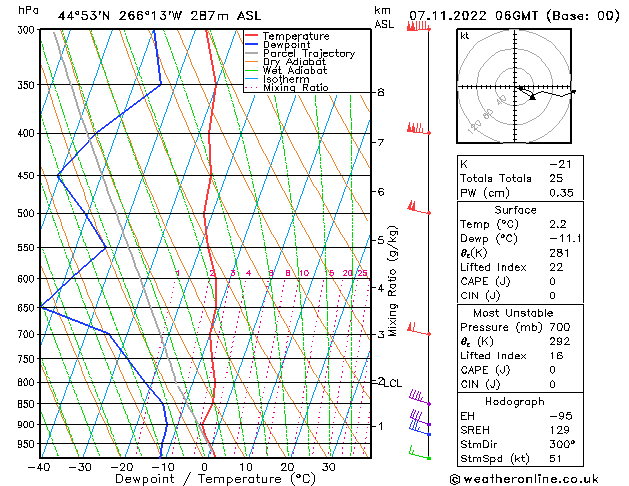The width and height of the screenshot is (629, 486).
Task: Click the hodograph kt unit label
Action: point(465,36)
